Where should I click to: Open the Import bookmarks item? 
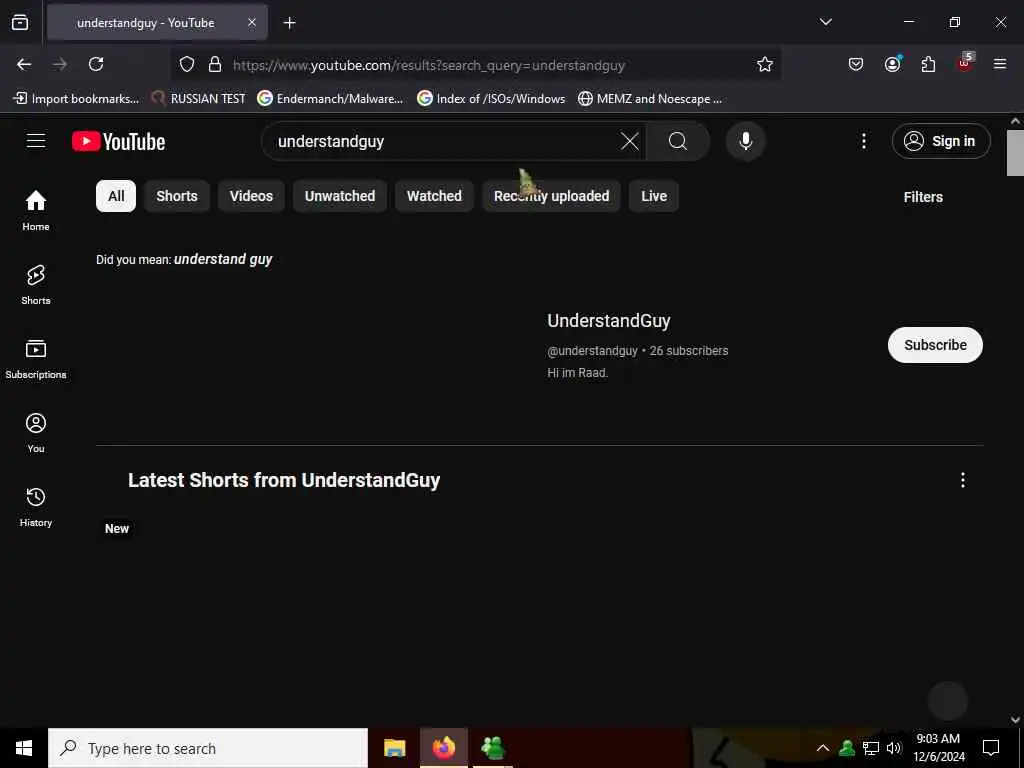(x=76, y=99)
